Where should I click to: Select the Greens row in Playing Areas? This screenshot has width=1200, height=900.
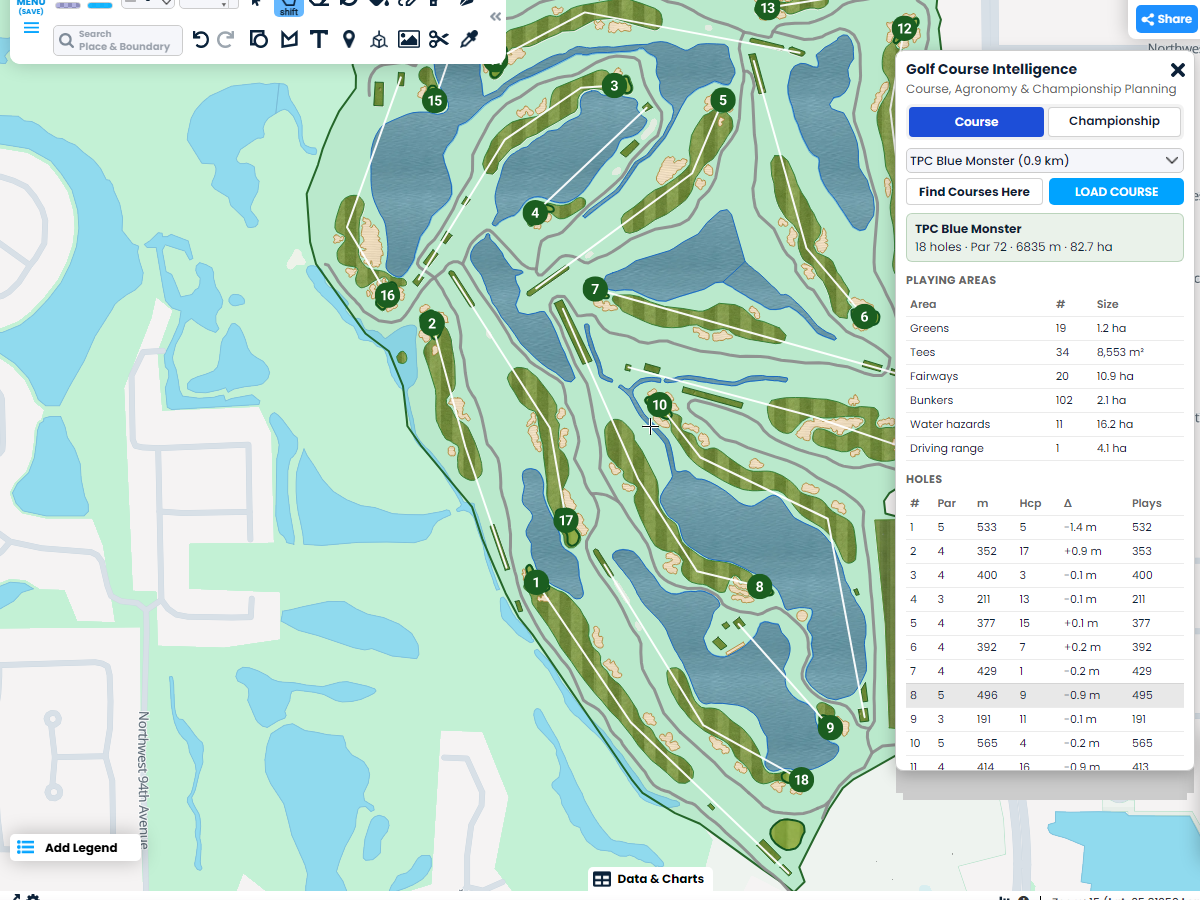tap(1045, 328)
